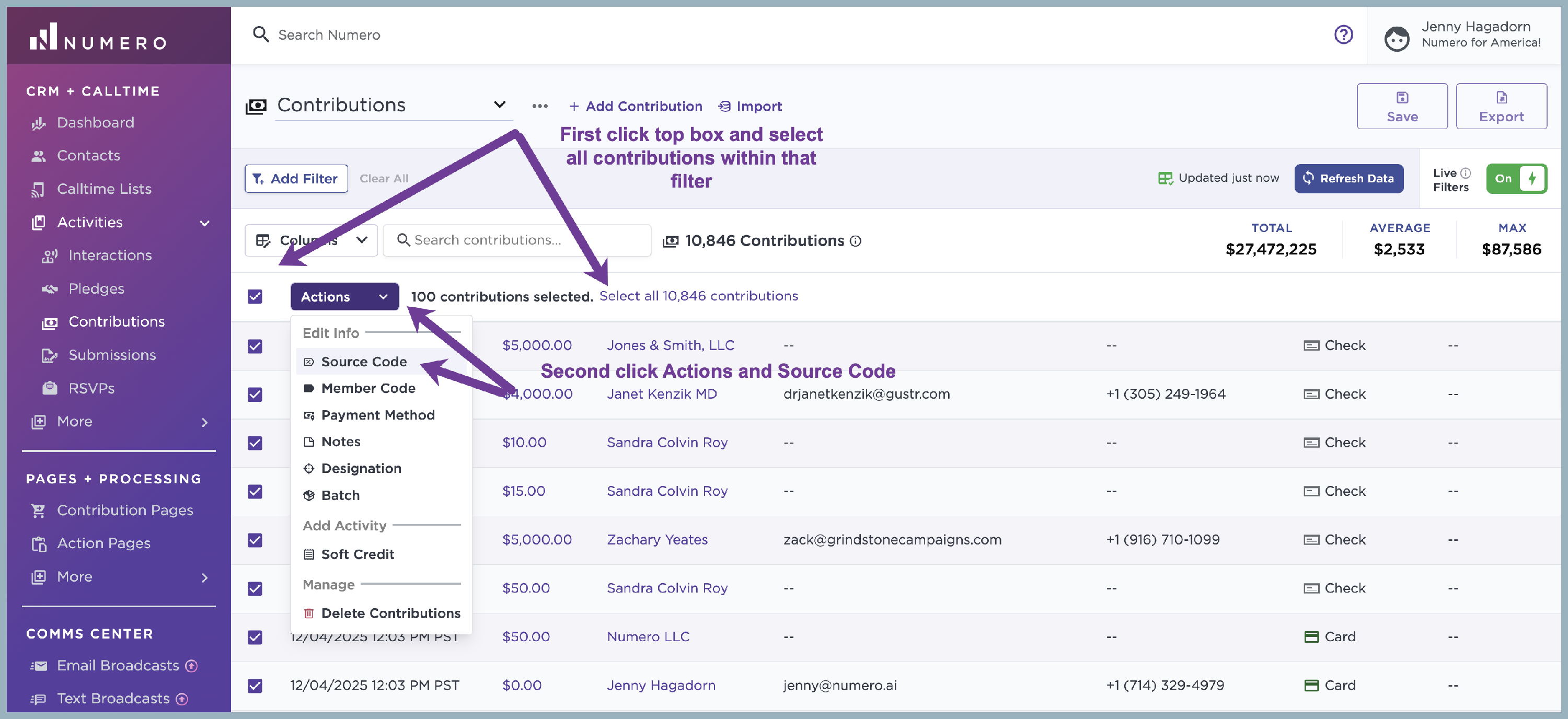Collapse the Activities sidebar section
Viewport: 1568px width, 719px height.
pos(204,223)
